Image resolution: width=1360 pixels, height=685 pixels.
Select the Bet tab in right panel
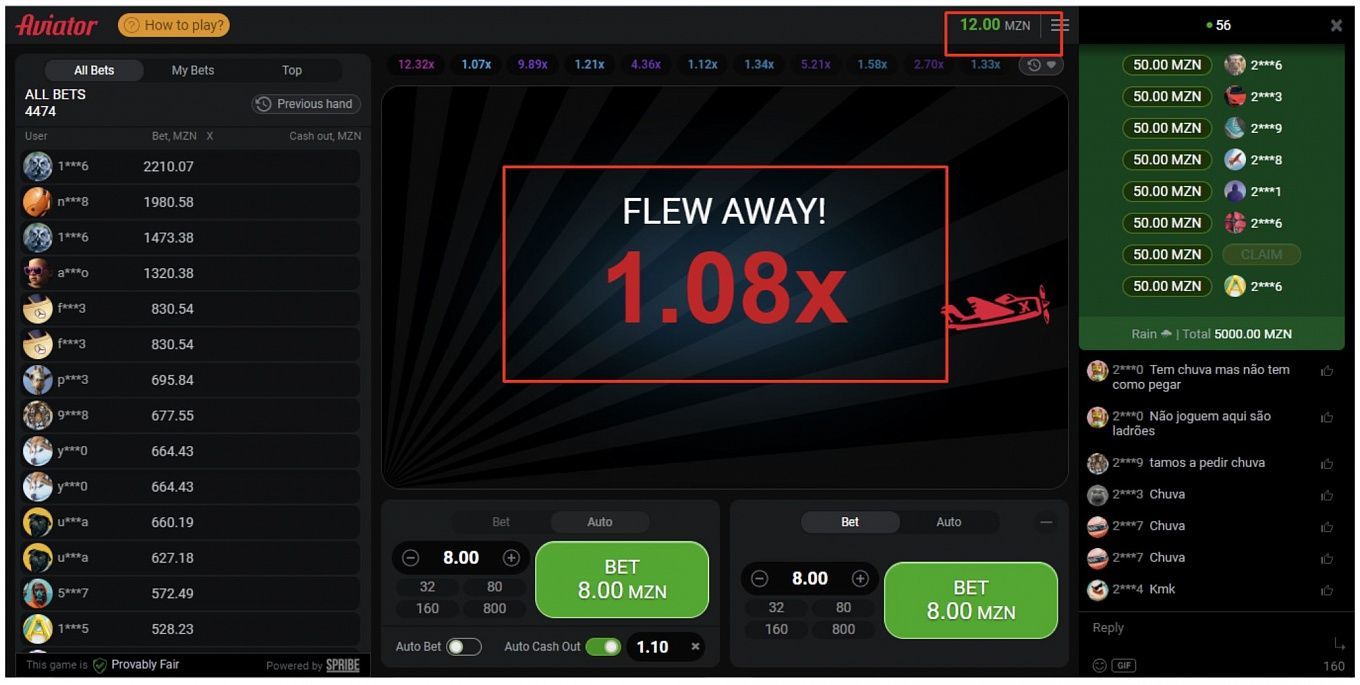pyautogui.click(x=850, y=522)
